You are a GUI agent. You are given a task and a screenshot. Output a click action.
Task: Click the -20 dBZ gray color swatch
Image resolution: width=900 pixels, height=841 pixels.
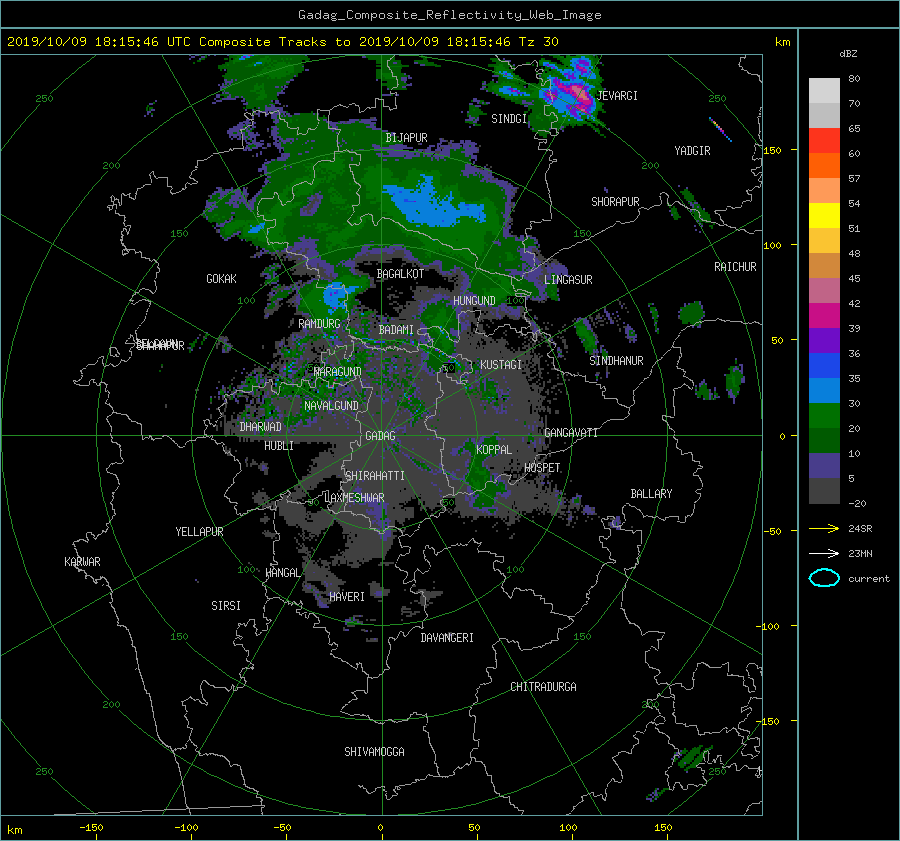pos(824,491)
